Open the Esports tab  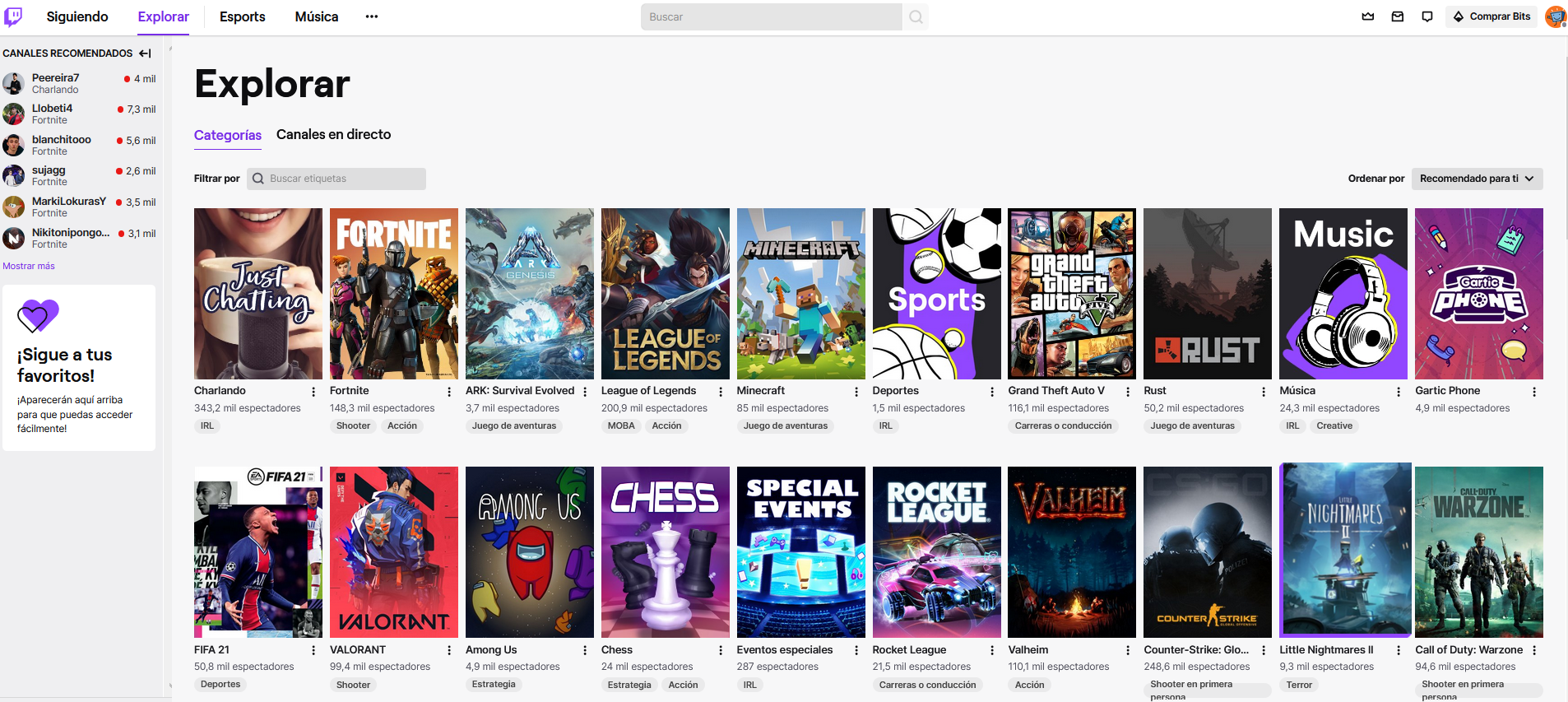[242, 16]
